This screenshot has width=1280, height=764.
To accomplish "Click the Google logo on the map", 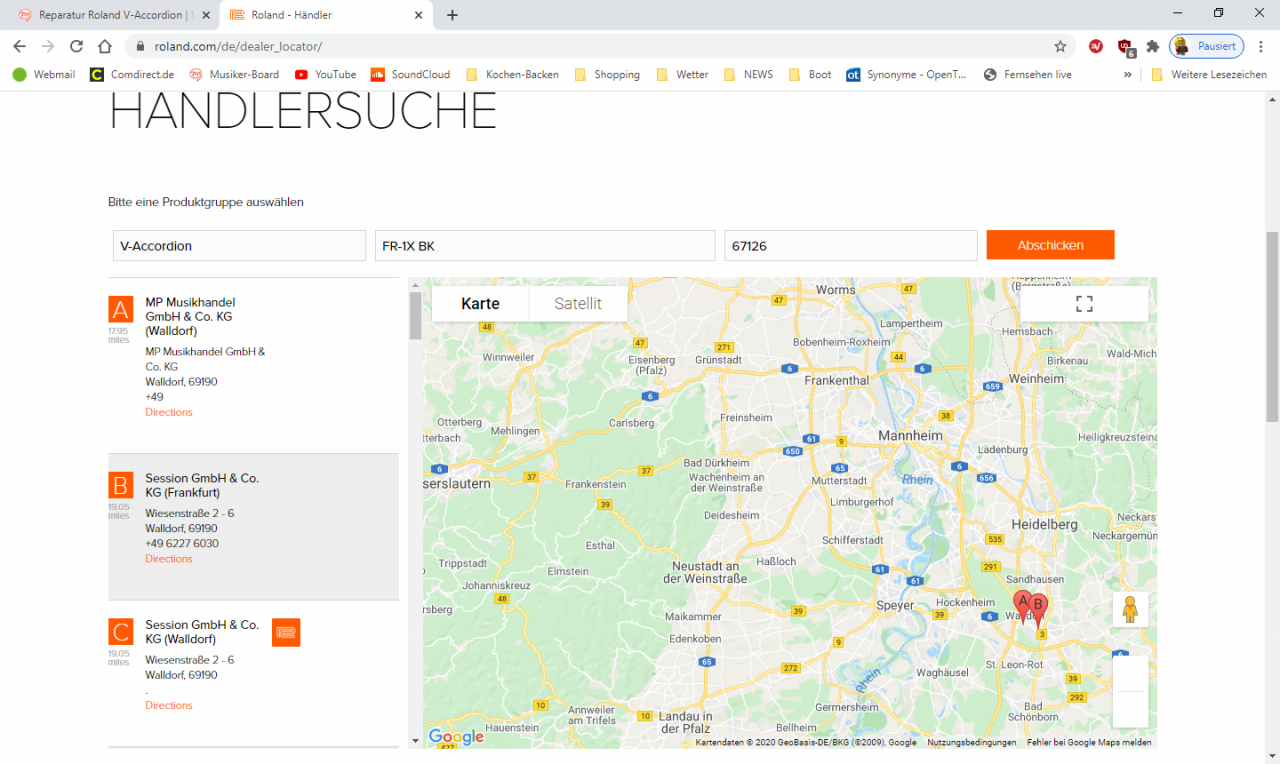I will (x=456, y=737).
